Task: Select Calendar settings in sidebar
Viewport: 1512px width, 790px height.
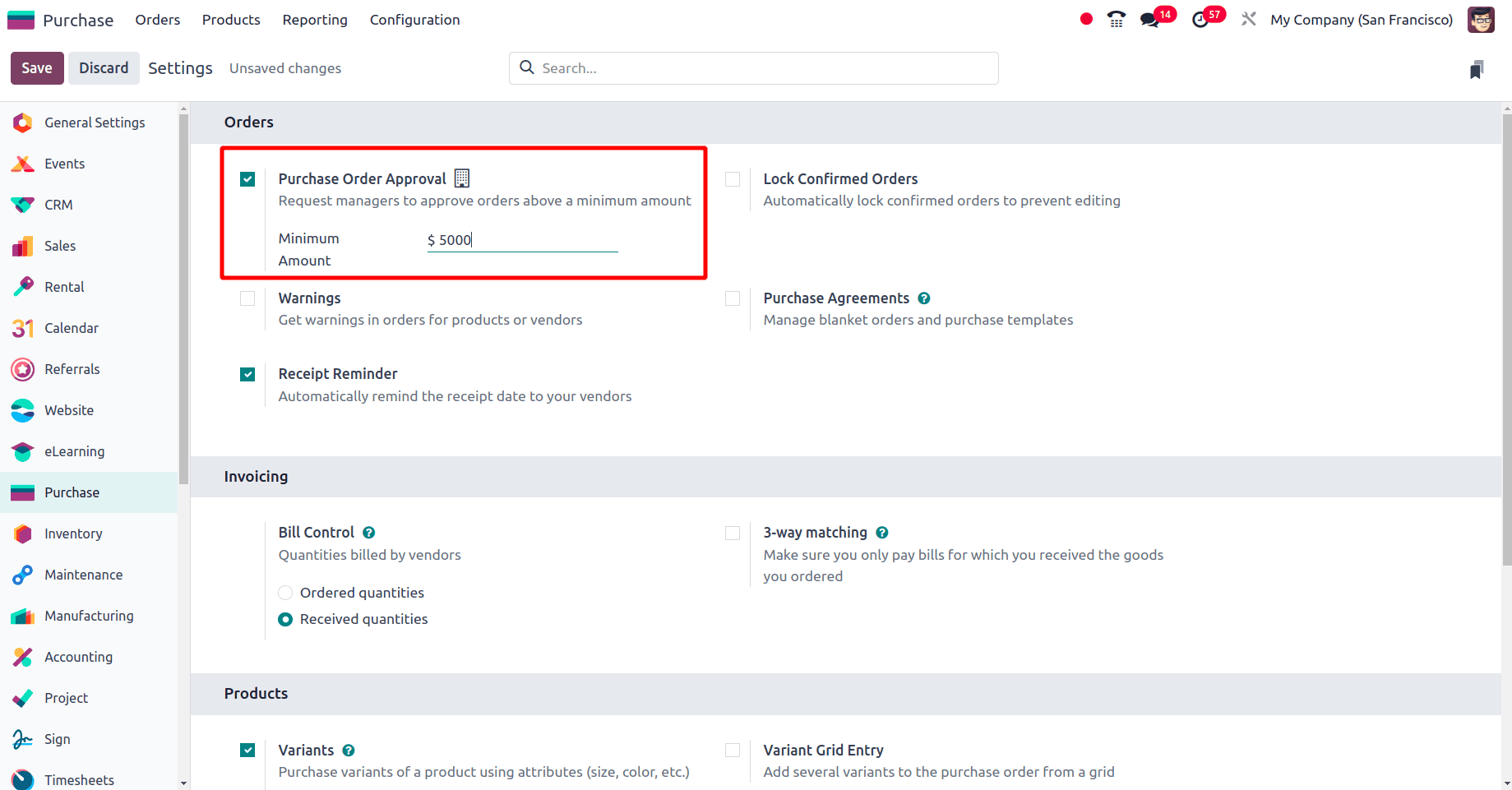Action: 89,328
